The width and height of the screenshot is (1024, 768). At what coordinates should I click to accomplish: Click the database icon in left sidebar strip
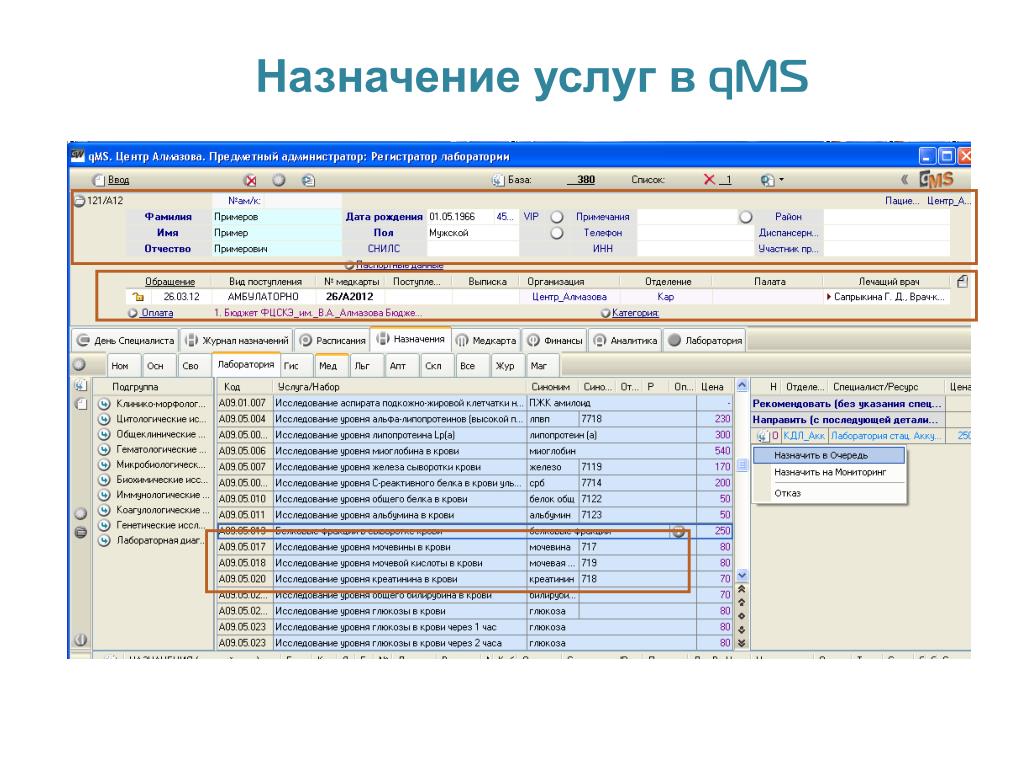(80, 532)
